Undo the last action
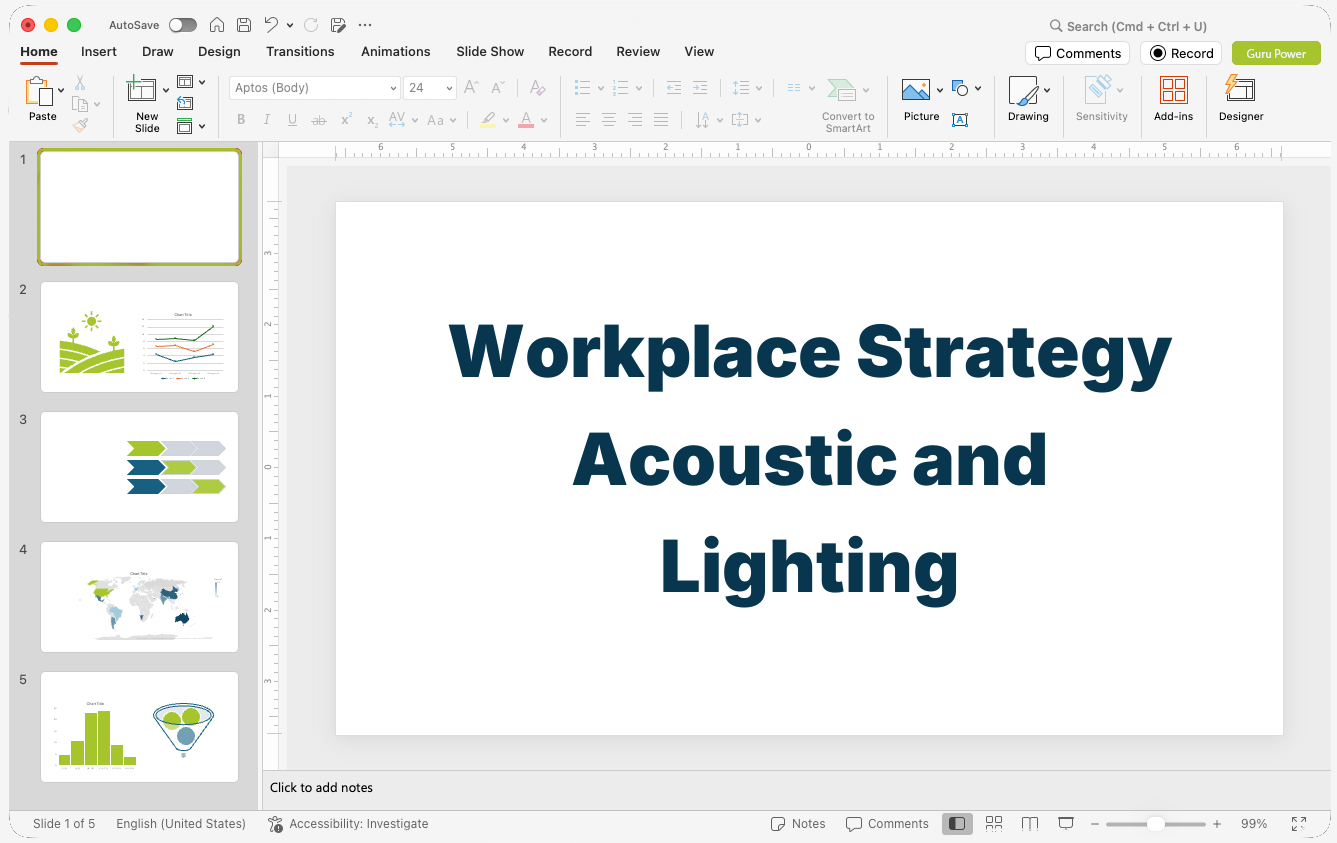This screenshot has width=1337, height=843. pos(271,25)
